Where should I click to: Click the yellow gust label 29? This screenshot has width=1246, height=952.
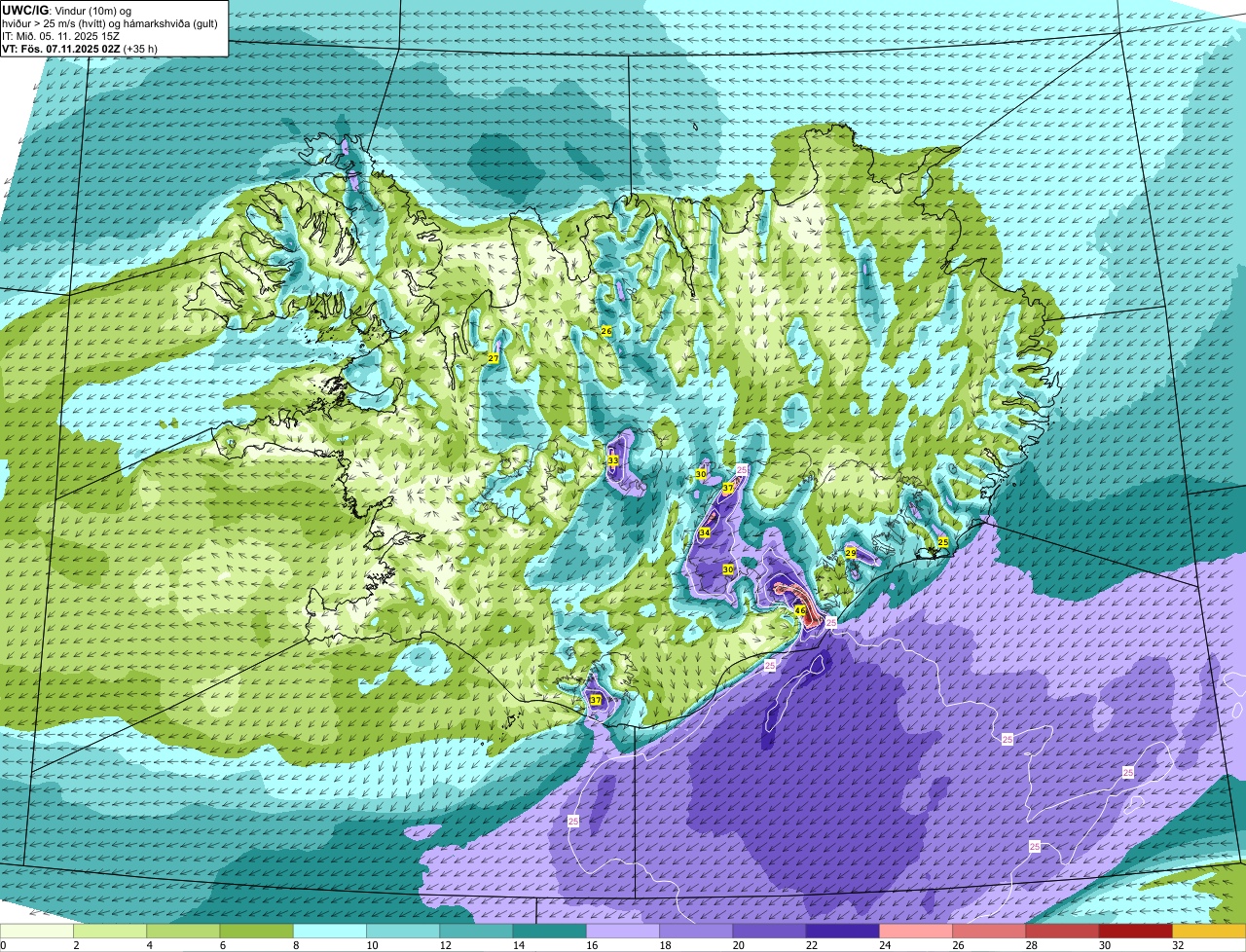[850, 553]
